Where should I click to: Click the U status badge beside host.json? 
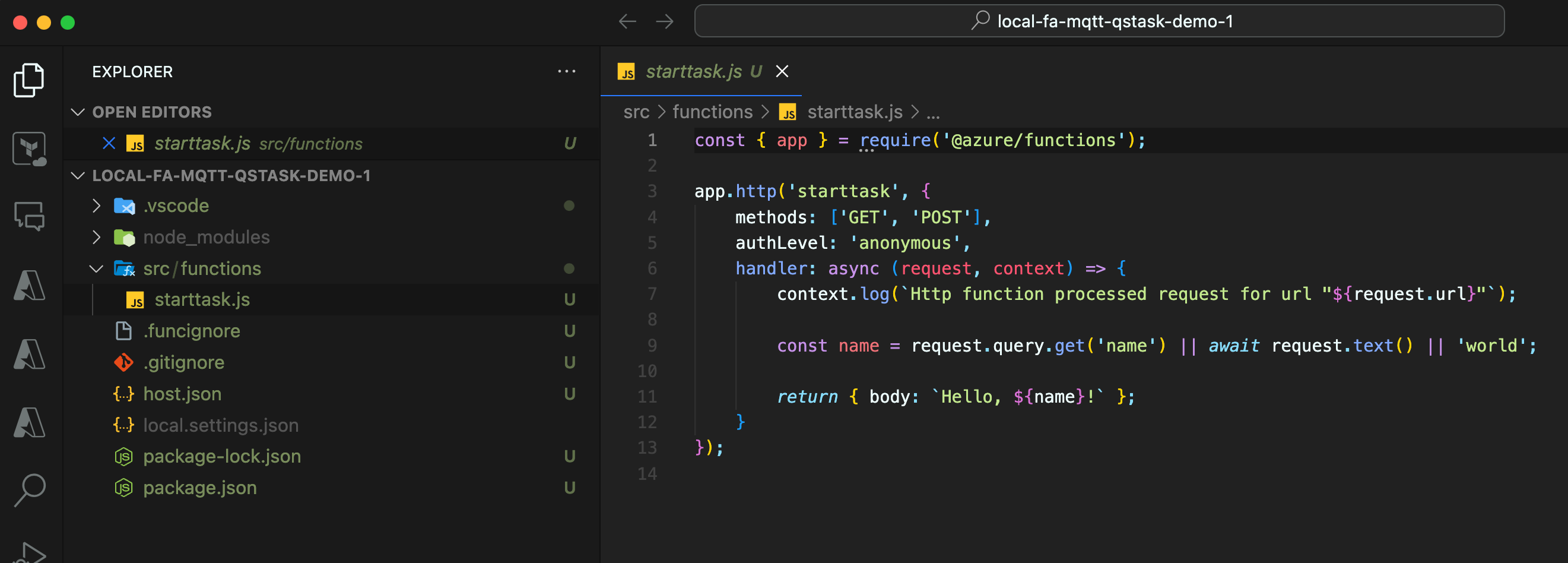click(x=569, y=394)
